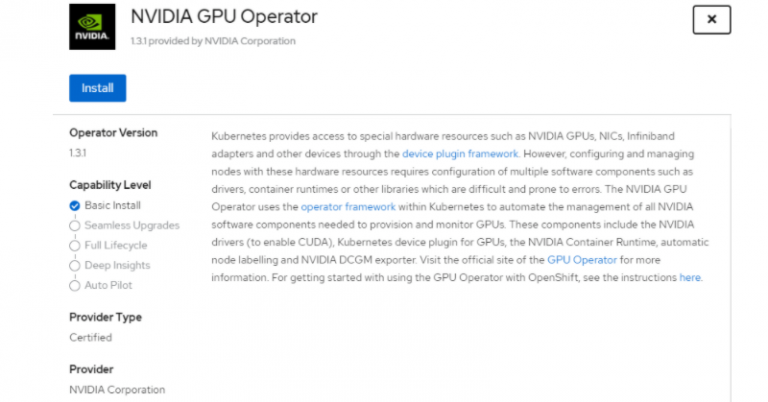The height and width of the screenshot is (402, 768).
Task: Select the Basic Install capability checkmark
Action: (x=74, y=206)
